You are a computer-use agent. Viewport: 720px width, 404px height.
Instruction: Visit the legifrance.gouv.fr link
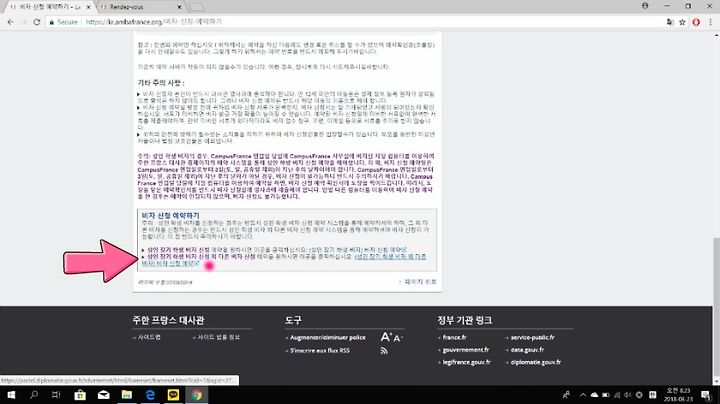[467, 362]
